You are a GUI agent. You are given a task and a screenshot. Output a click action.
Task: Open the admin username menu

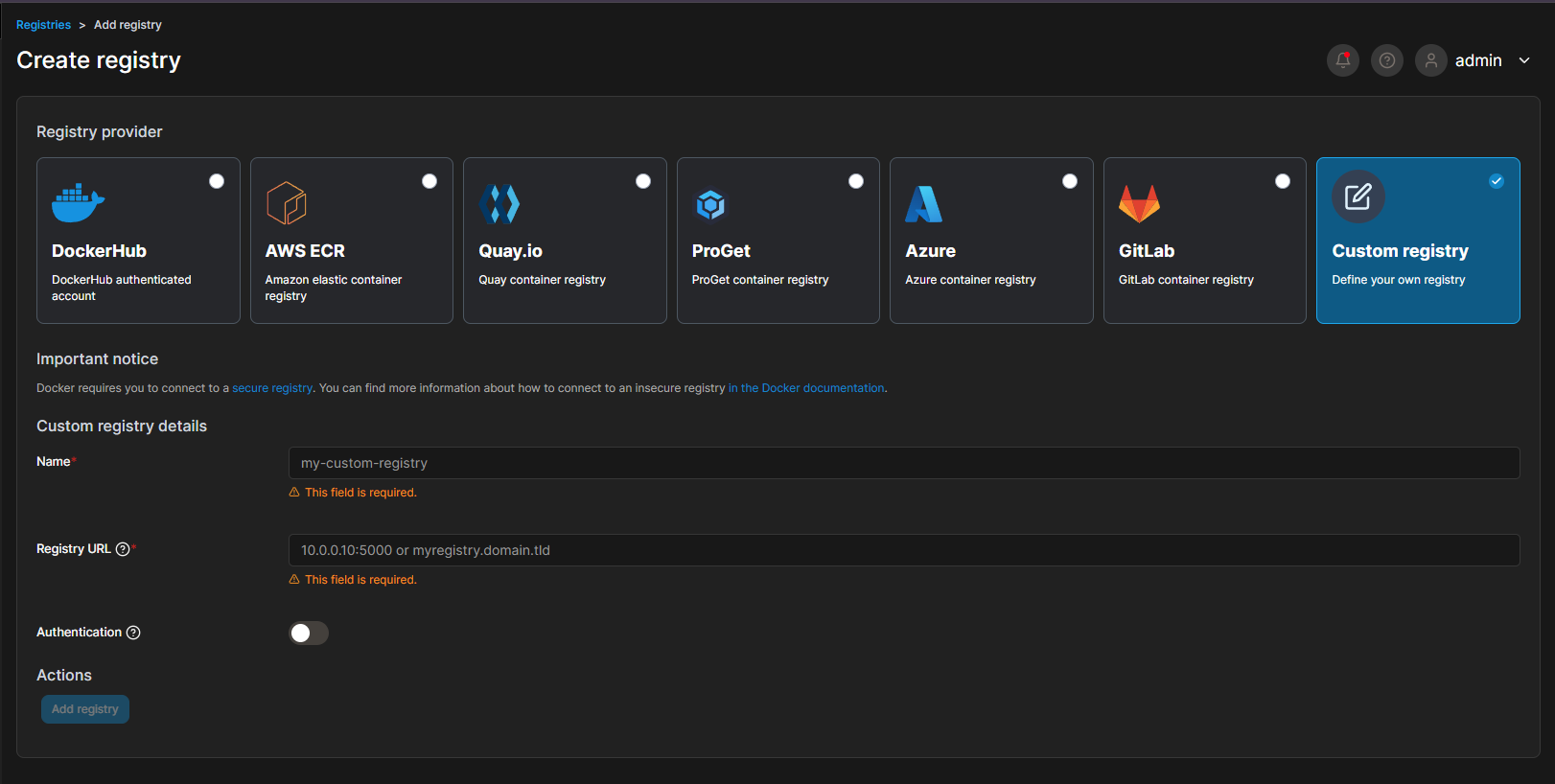(1478, 60)
